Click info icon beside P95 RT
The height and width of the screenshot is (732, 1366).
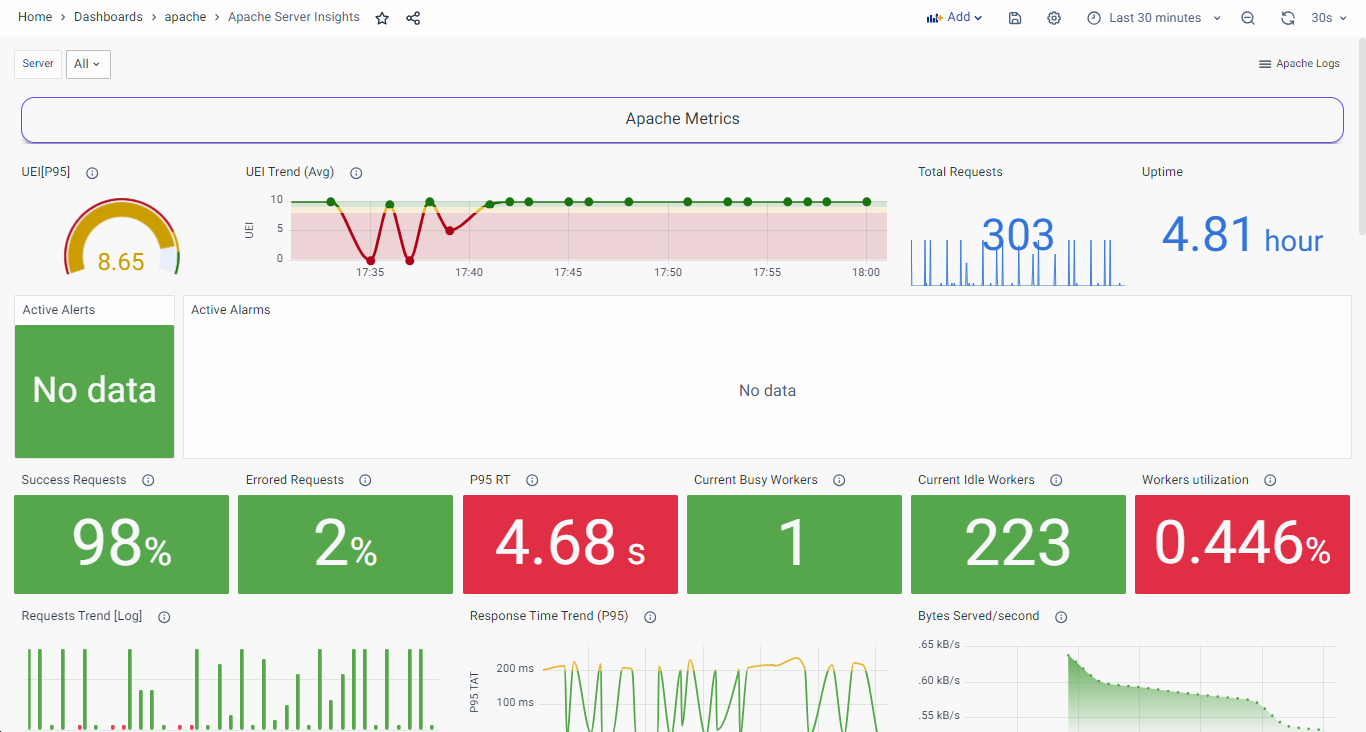tap(532, 481)
